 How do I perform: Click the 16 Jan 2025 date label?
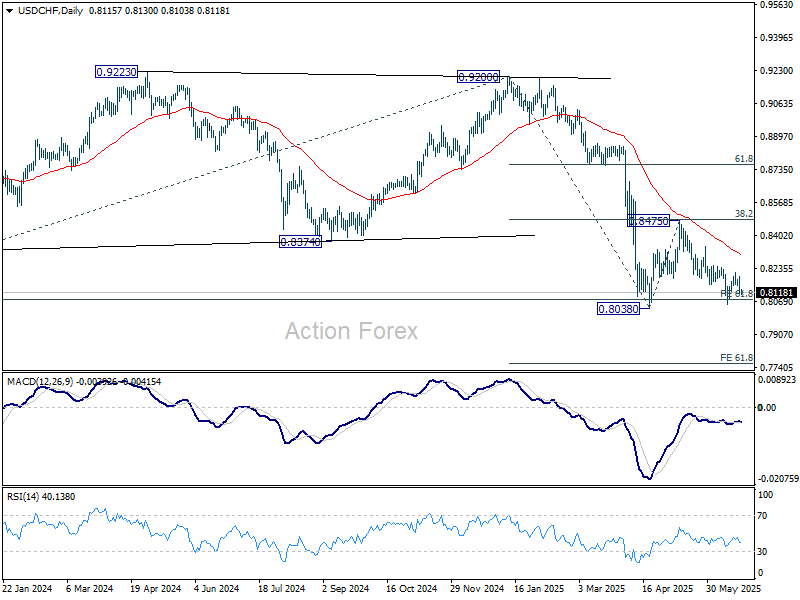(539, 589)
